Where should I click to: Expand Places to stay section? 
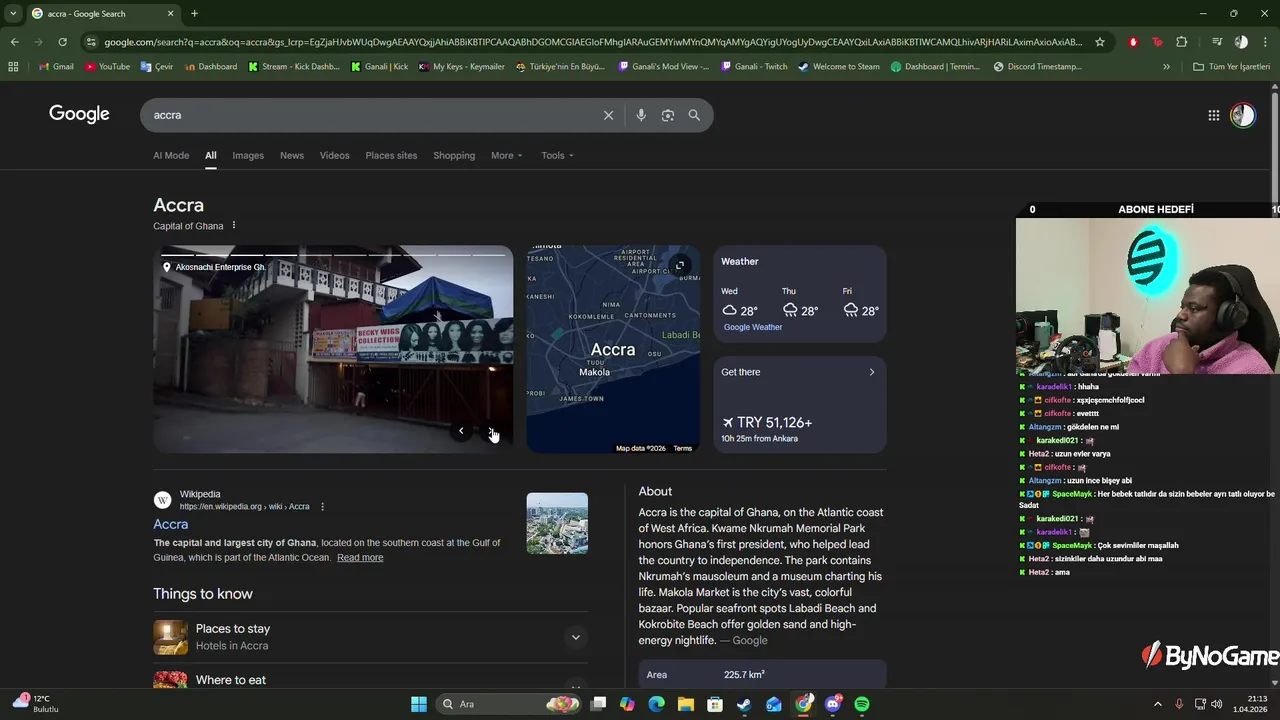click(x=370, y=637)
